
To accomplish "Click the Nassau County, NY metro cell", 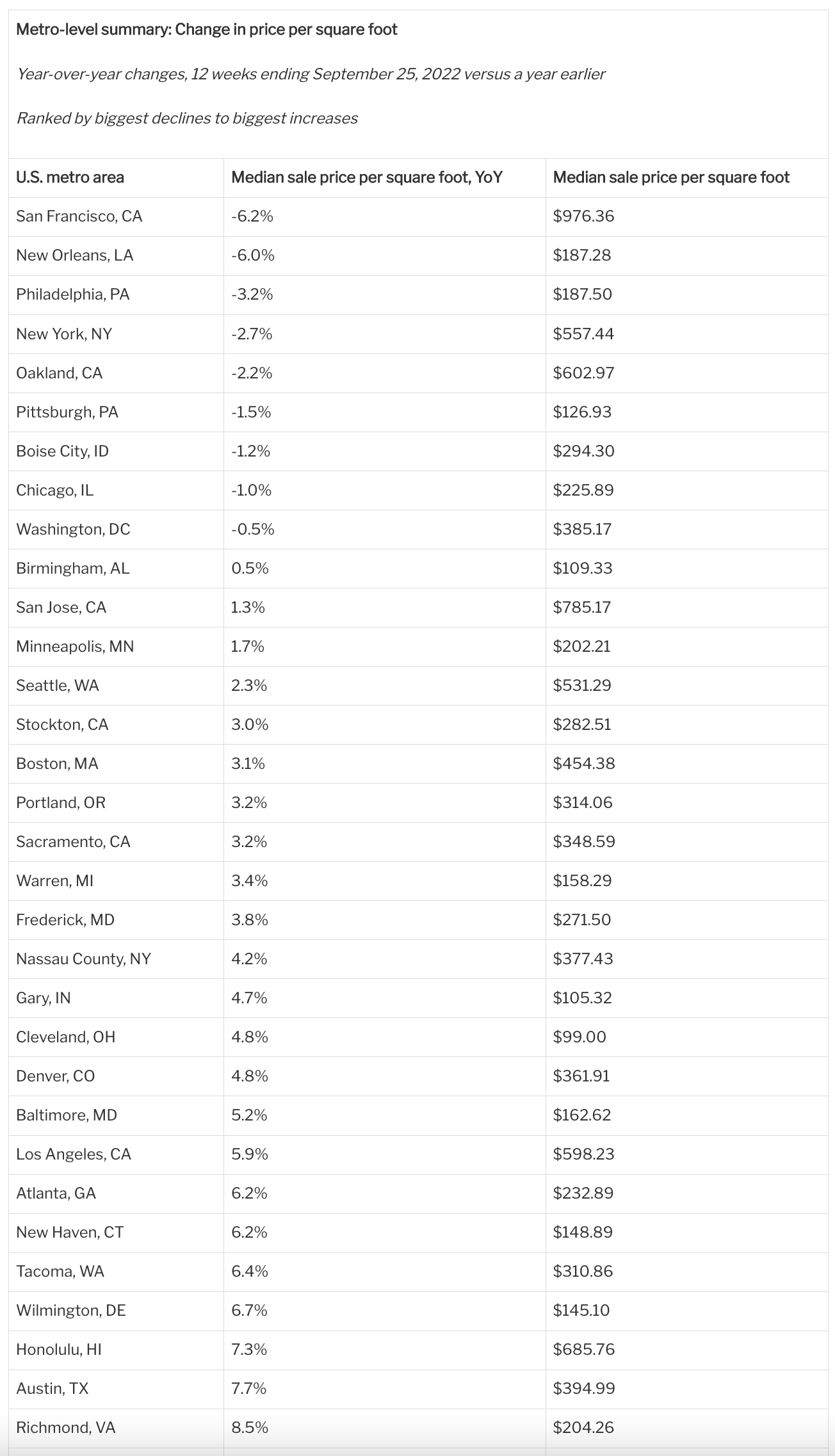I will tap(84, 959).
